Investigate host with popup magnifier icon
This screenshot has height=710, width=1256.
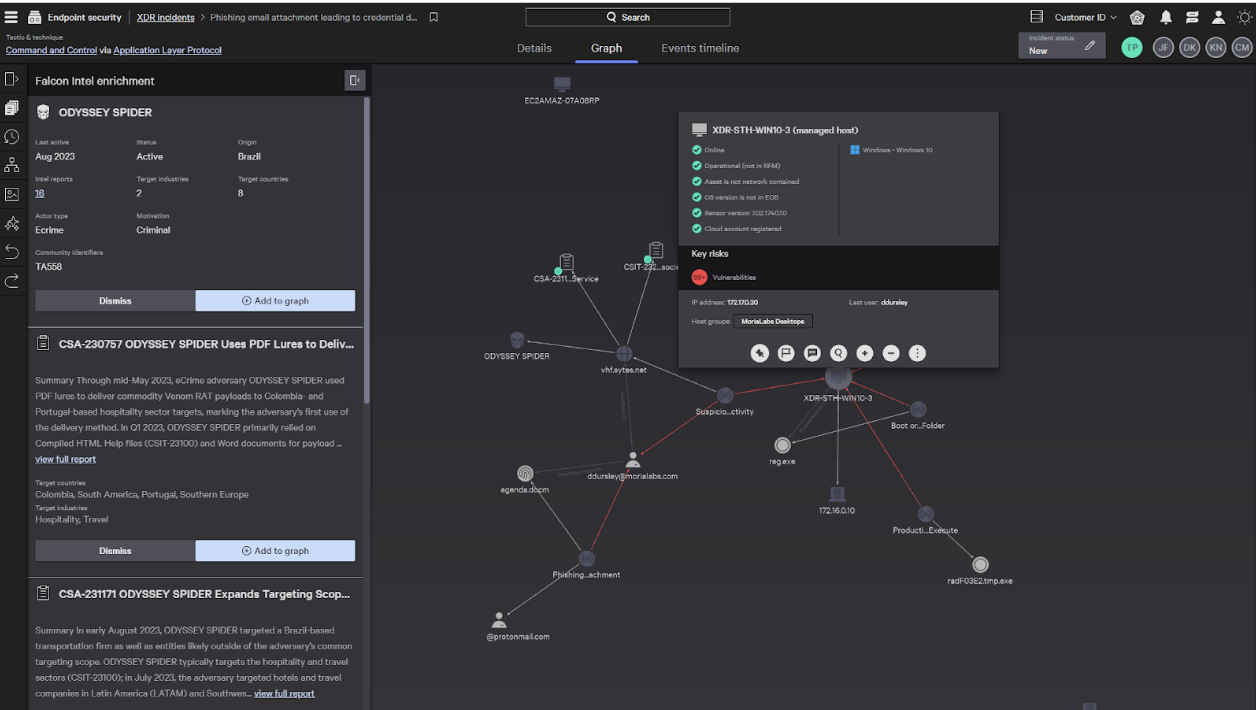tap(838, 353)
